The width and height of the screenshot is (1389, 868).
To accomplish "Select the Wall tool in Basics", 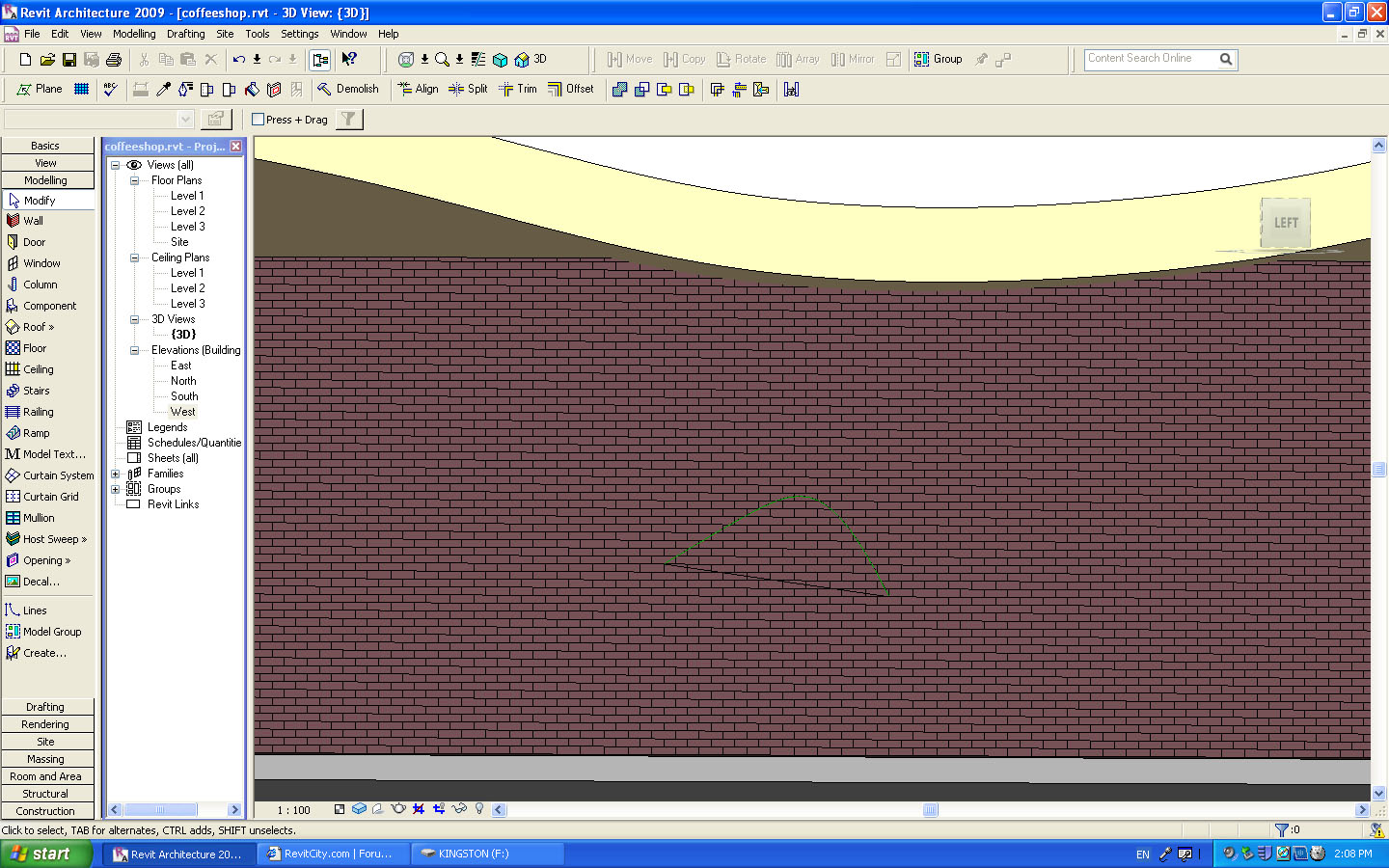I will point(33,221).
